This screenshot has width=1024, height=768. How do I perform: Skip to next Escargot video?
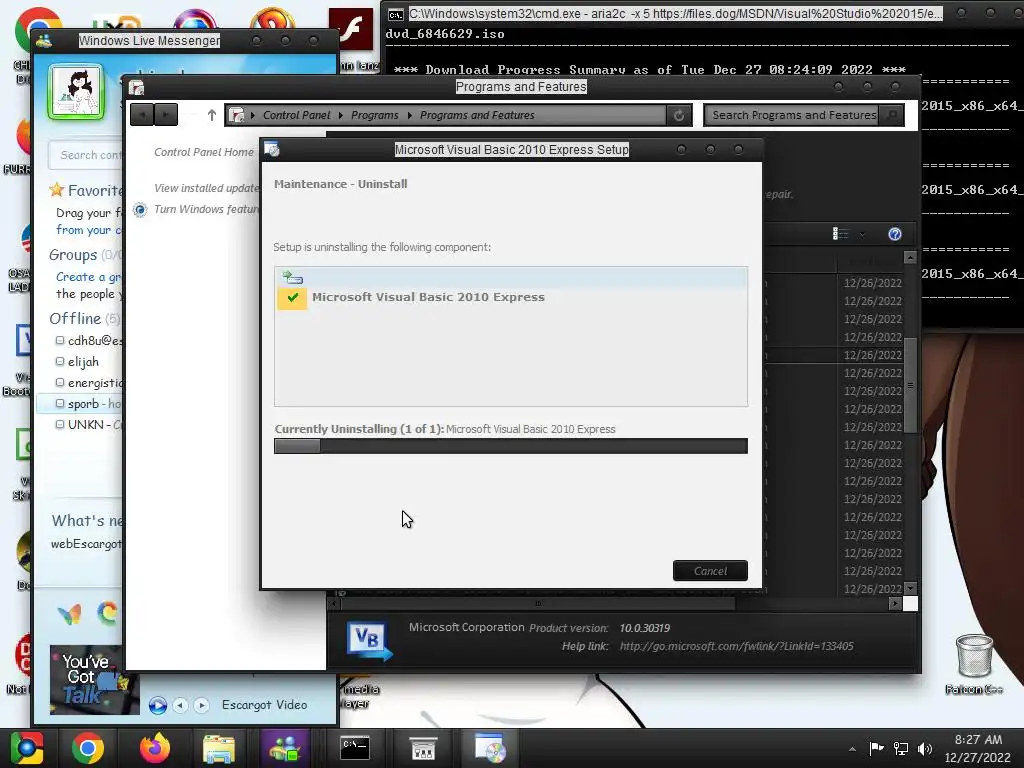click(x=201, y=705)
